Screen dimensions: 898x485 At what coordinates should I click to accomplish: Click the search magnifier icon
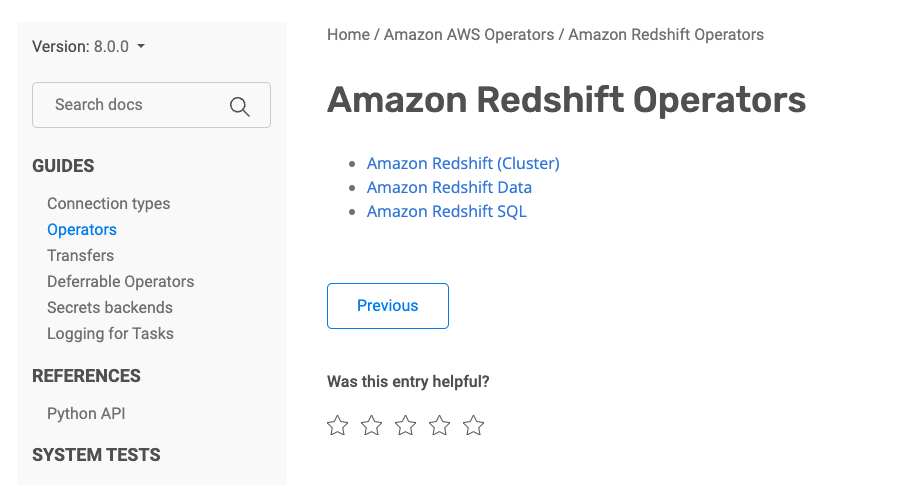239,107
